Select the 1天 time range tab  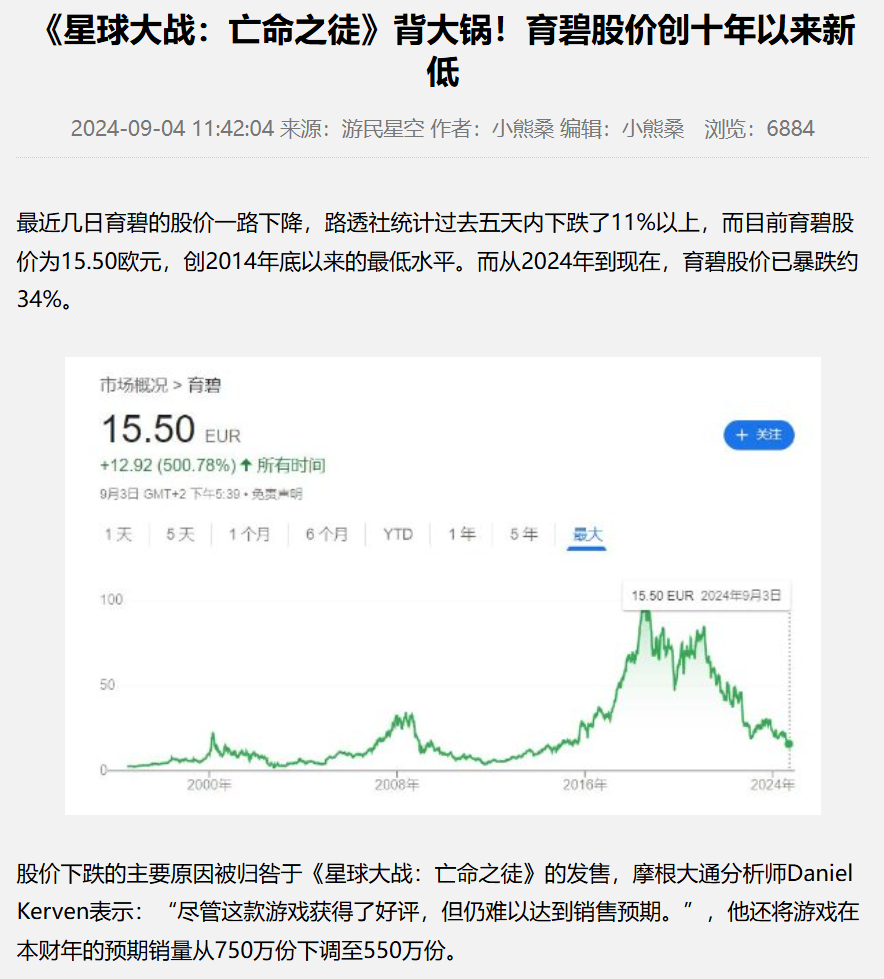tap(119, 534)
